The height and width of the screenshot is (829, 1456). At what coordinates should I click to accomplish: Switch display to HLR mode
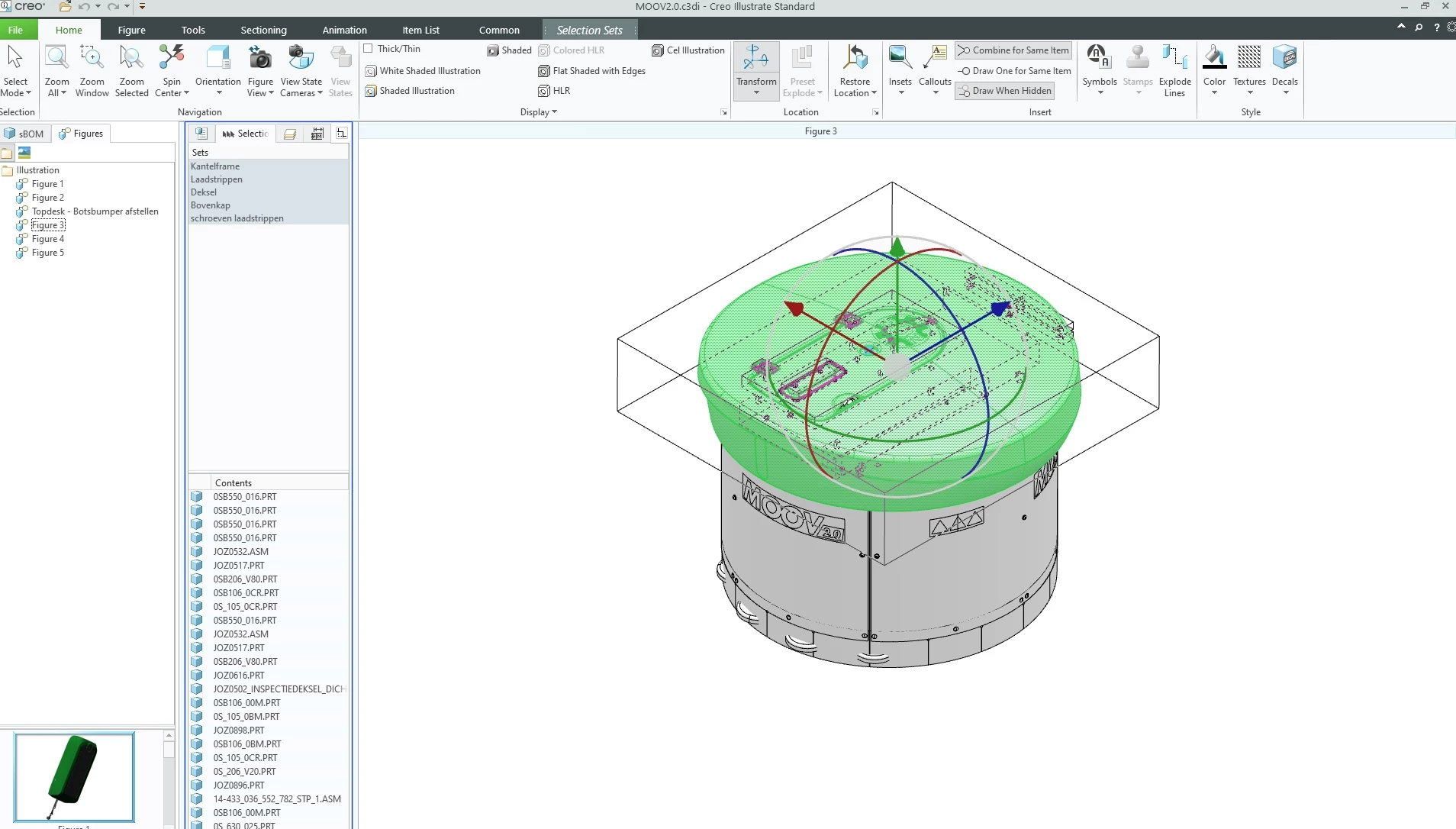coord(554,91)
